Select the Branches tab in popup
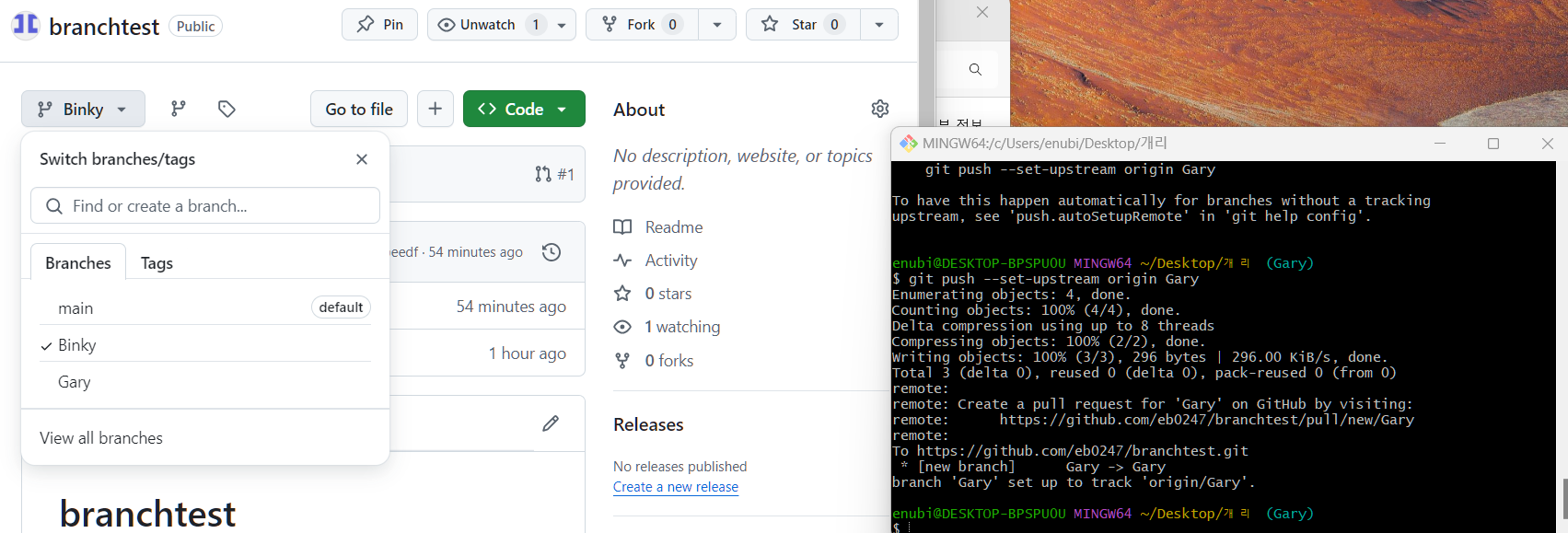The image size is (1568, 533). pos(78,262)
